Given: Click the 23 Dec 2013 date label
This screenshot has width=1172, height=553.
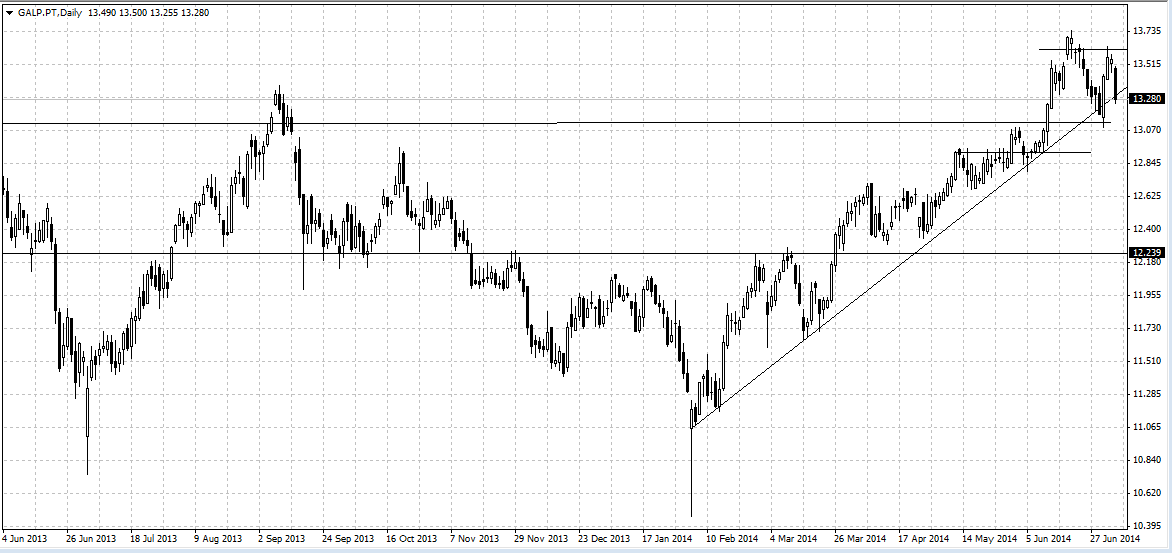Looking at the screenshot, I should [605, 538].
